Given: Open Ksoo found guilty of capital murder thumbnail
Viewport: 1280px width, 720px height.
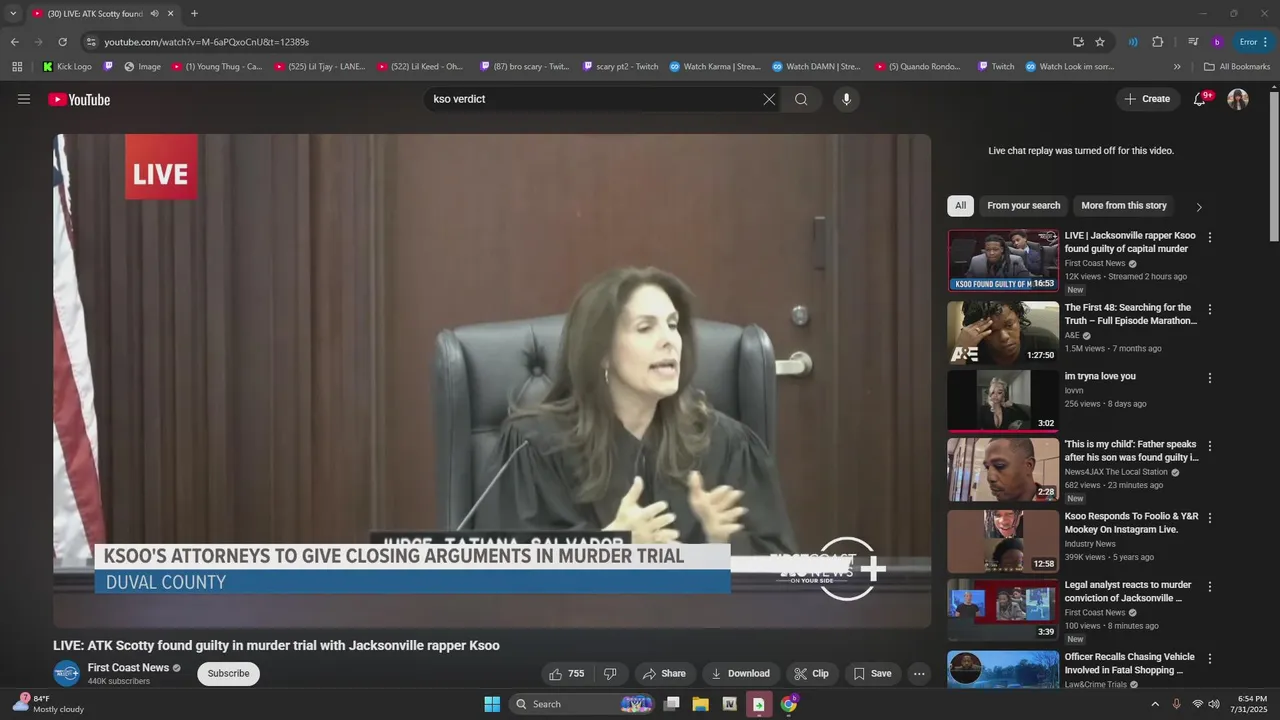Looking at the screenshot, I should (1003, 260).
